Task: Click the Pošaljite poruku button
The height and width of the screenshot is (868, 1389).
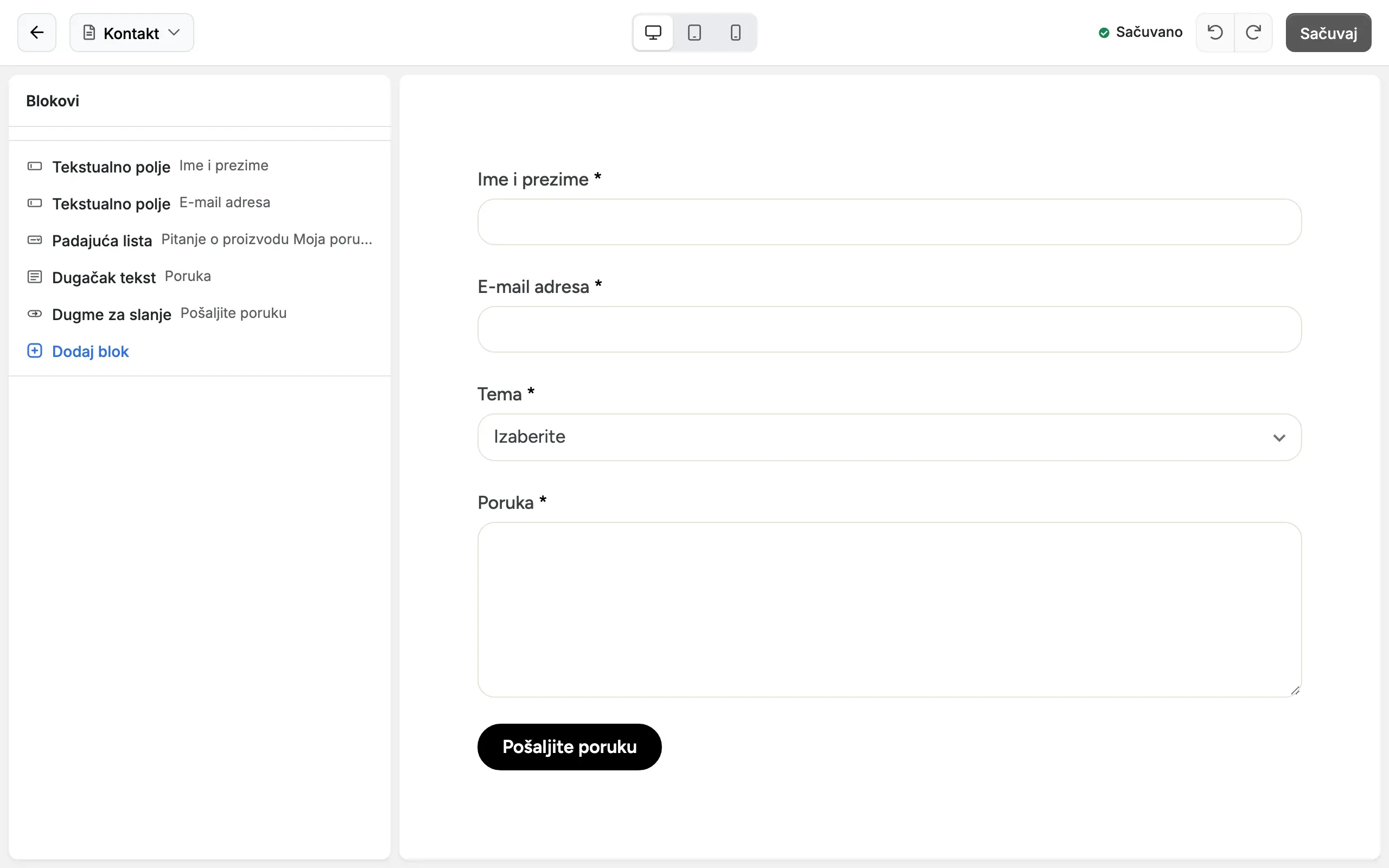Action: (x=569, y=747)
